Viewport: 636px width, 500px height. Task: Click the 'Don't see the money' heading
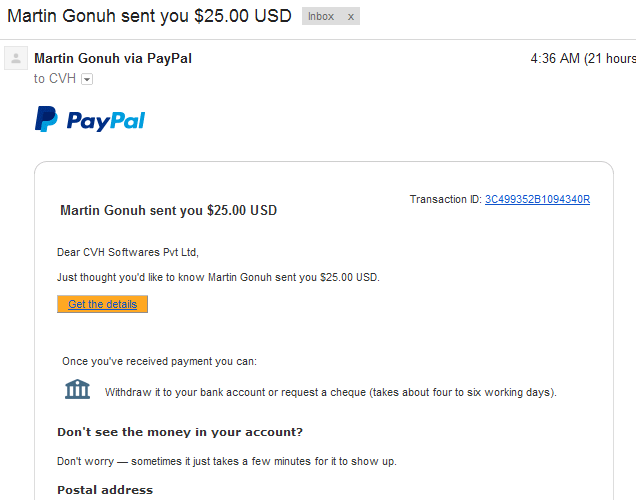pyautogui.click(x=180, y=432)
